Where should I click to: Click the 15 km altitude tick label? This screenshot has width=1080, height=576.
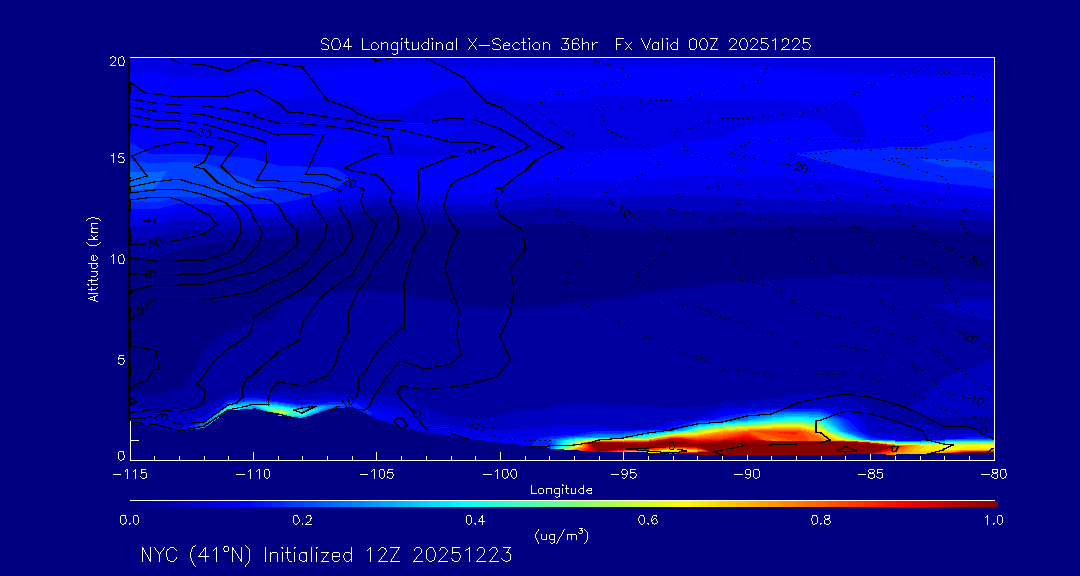(x=116, y=159)
